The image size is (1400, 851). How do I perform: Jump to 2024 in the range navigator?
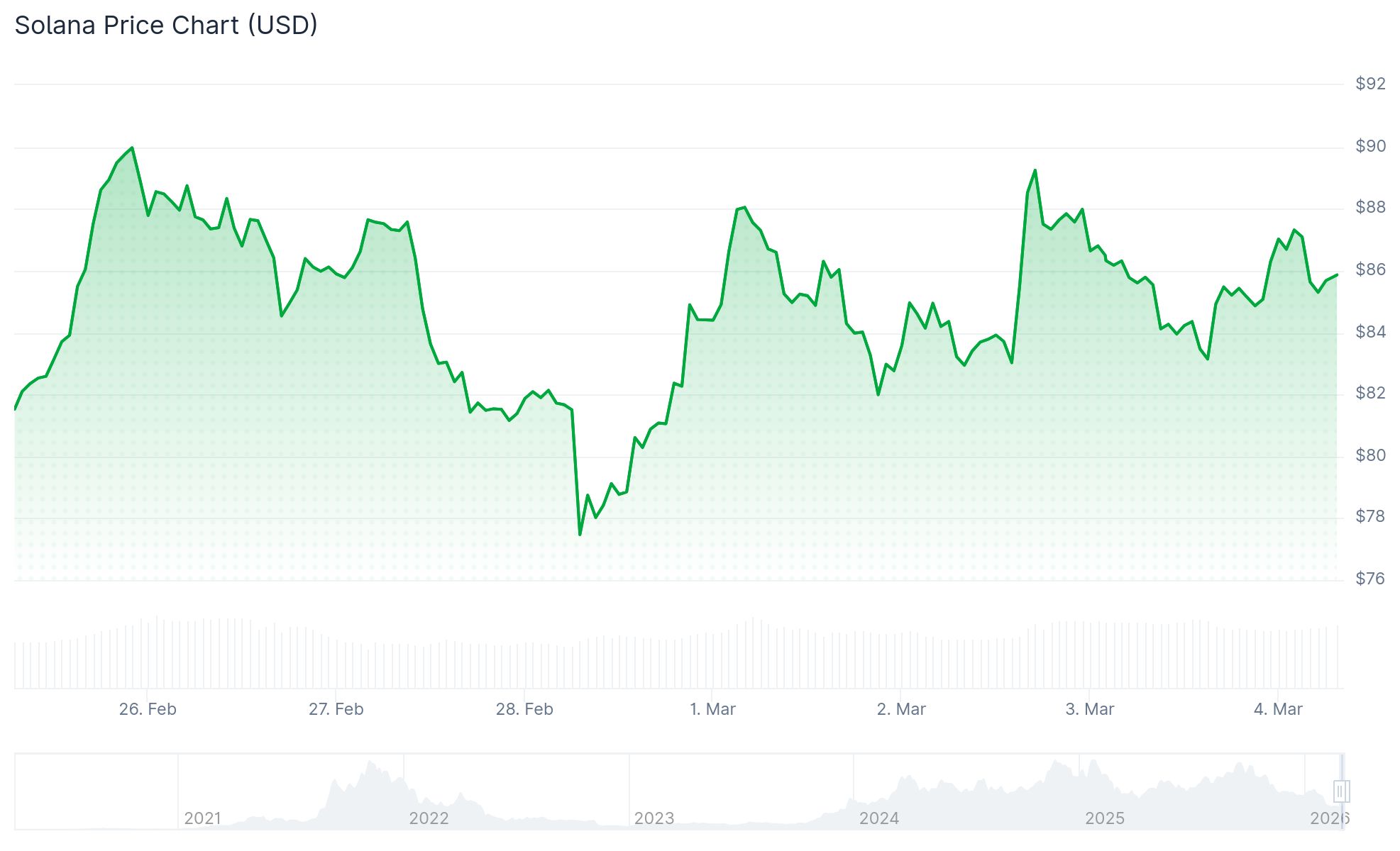(878, 818)
